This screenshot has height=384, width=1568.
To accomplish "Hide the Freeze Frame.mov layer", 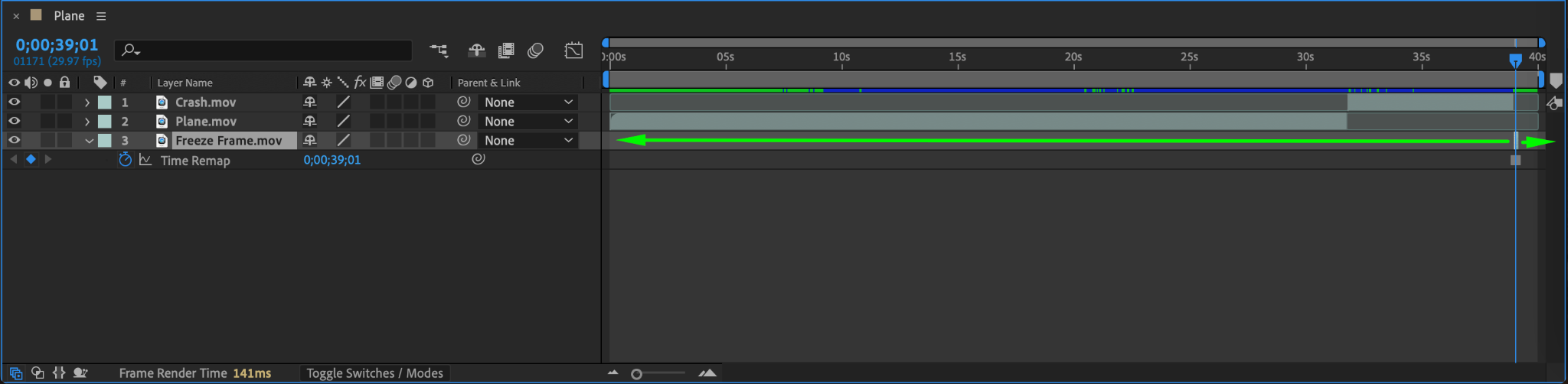I will click(x=14, y=140).
